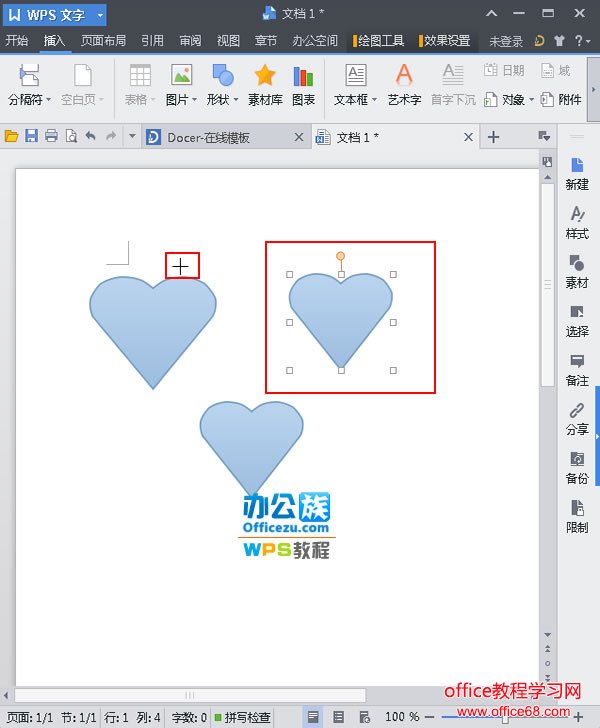Save the document with the floppy icon

click(31, 136)
